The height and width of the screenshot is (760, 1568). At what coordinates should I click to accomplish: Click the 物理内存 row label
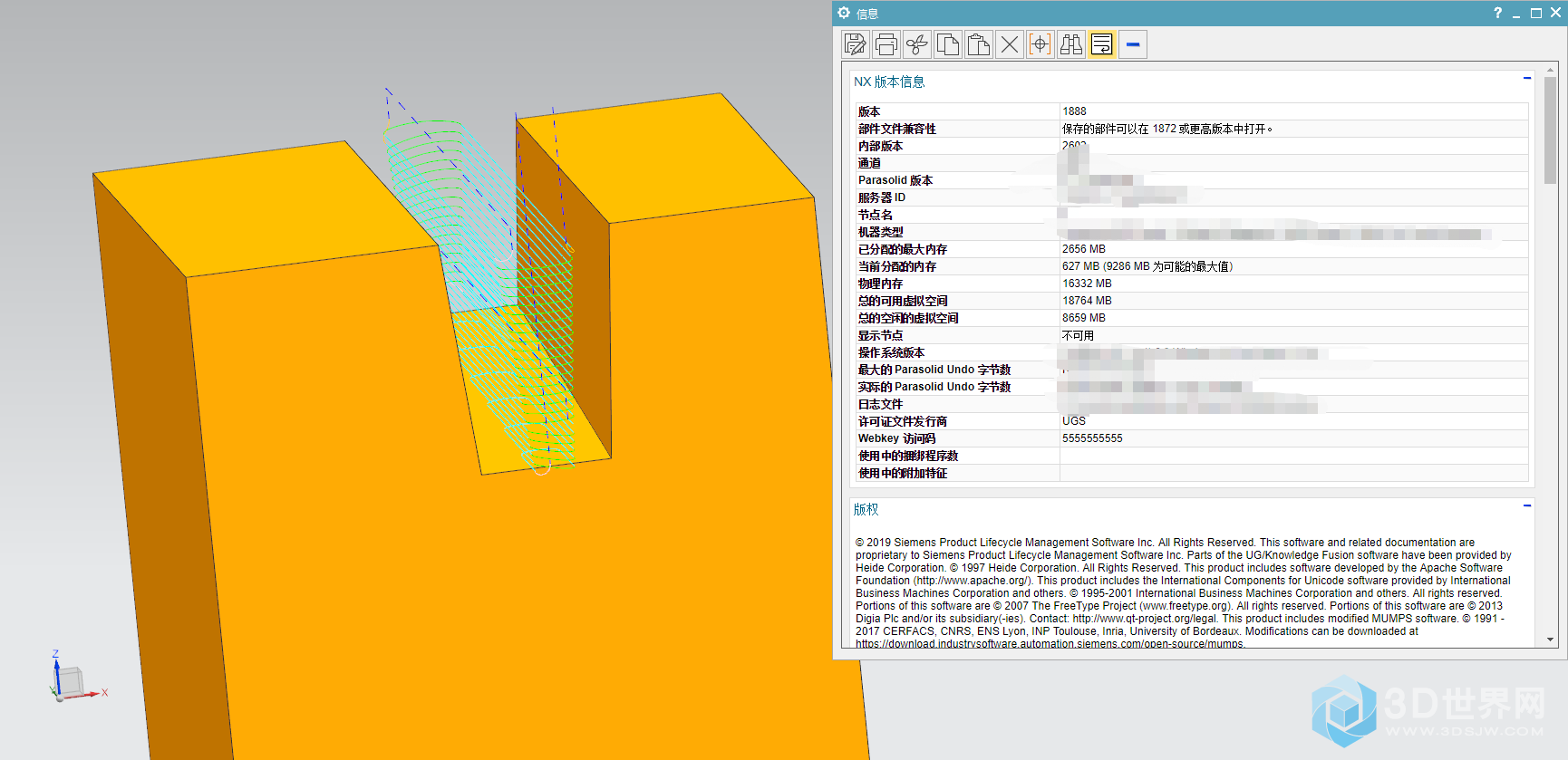(880, 284)
